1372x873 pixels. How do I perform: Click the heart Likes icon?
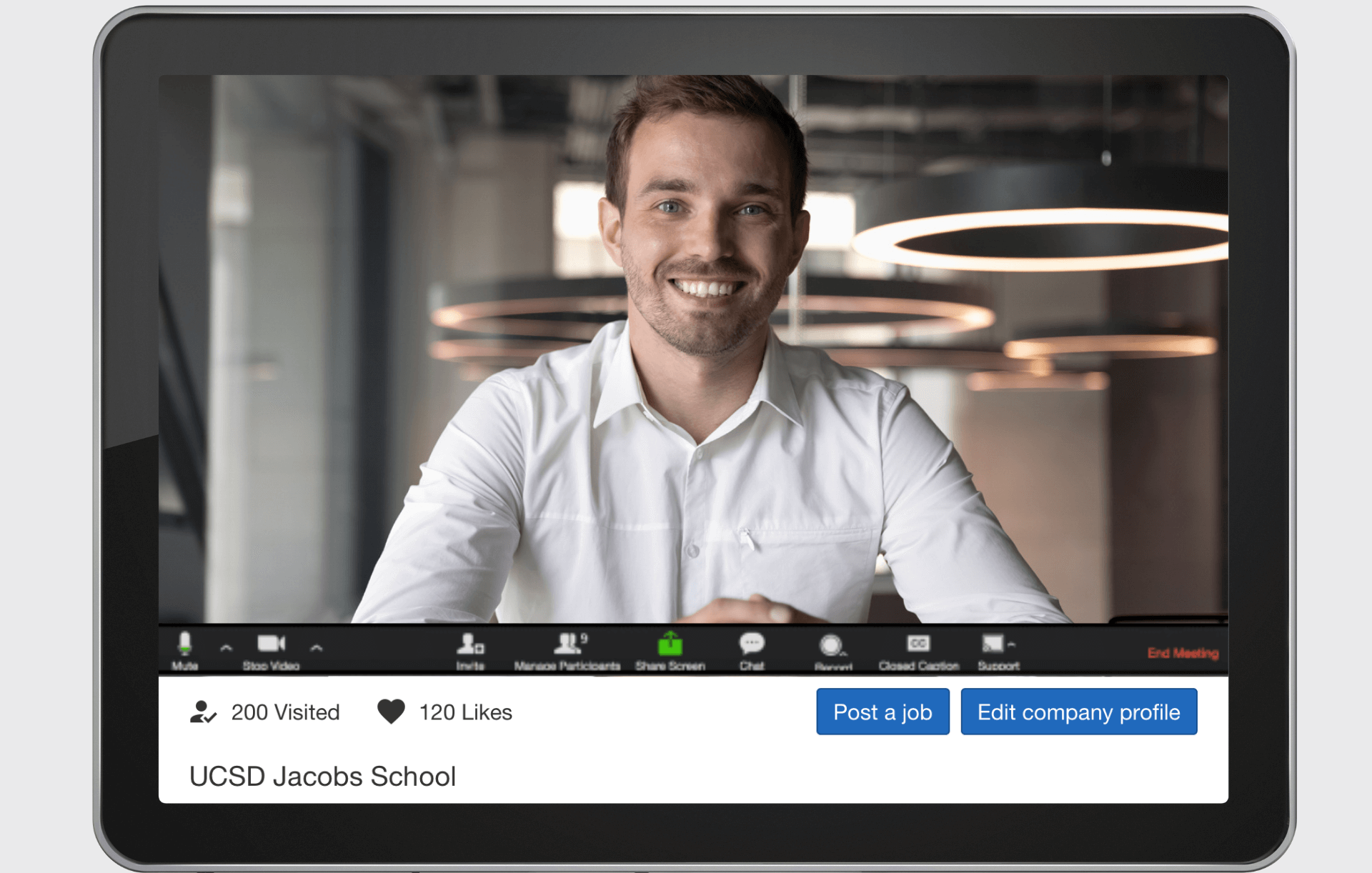pyautogui.click(x=391, y=712)
